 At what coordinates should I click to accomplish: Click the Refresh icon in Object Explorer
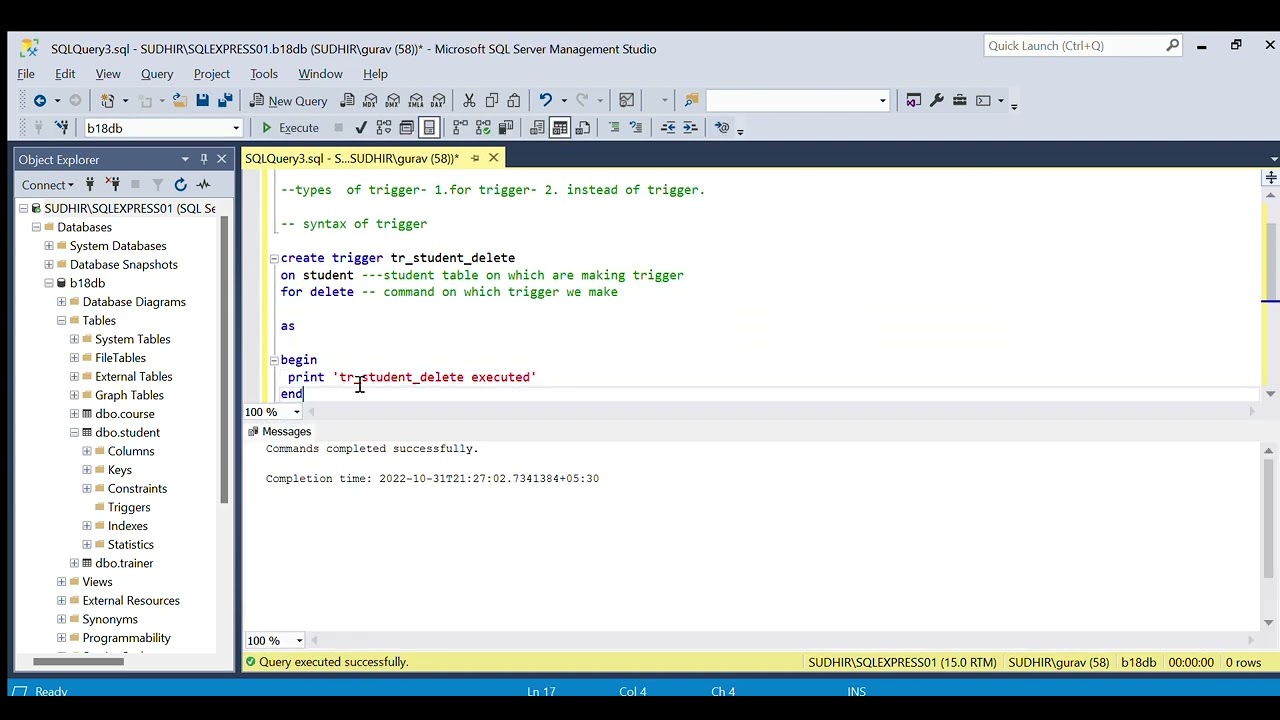[x=180, y=185]
